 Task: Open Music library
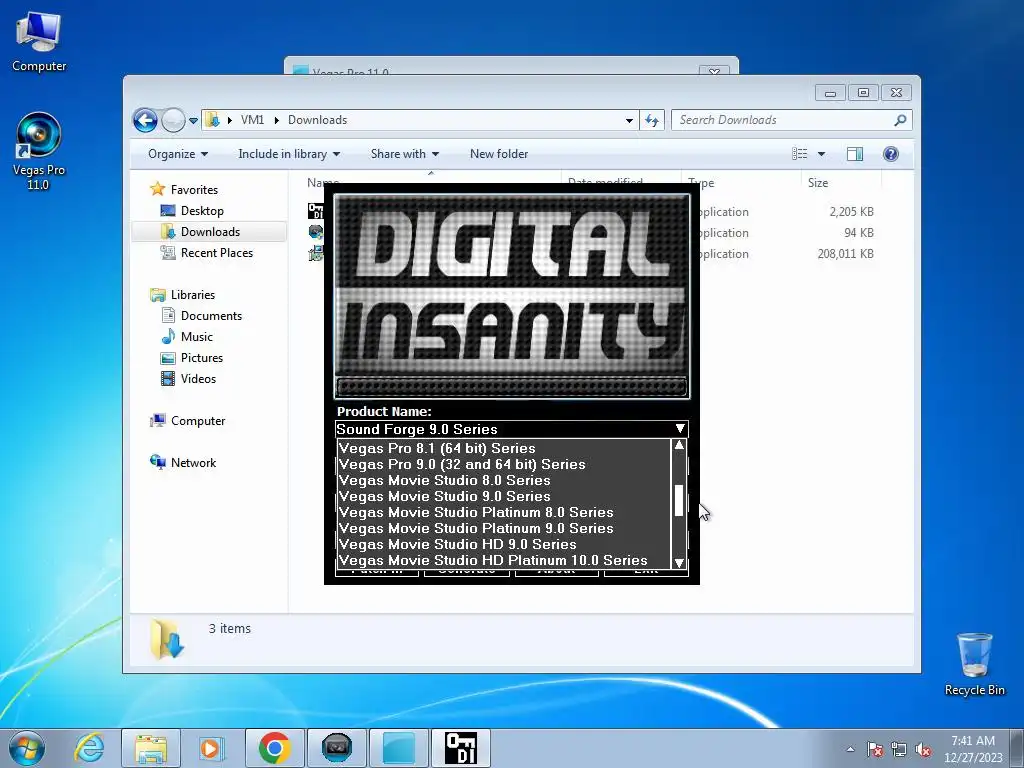tap(197, 337)
